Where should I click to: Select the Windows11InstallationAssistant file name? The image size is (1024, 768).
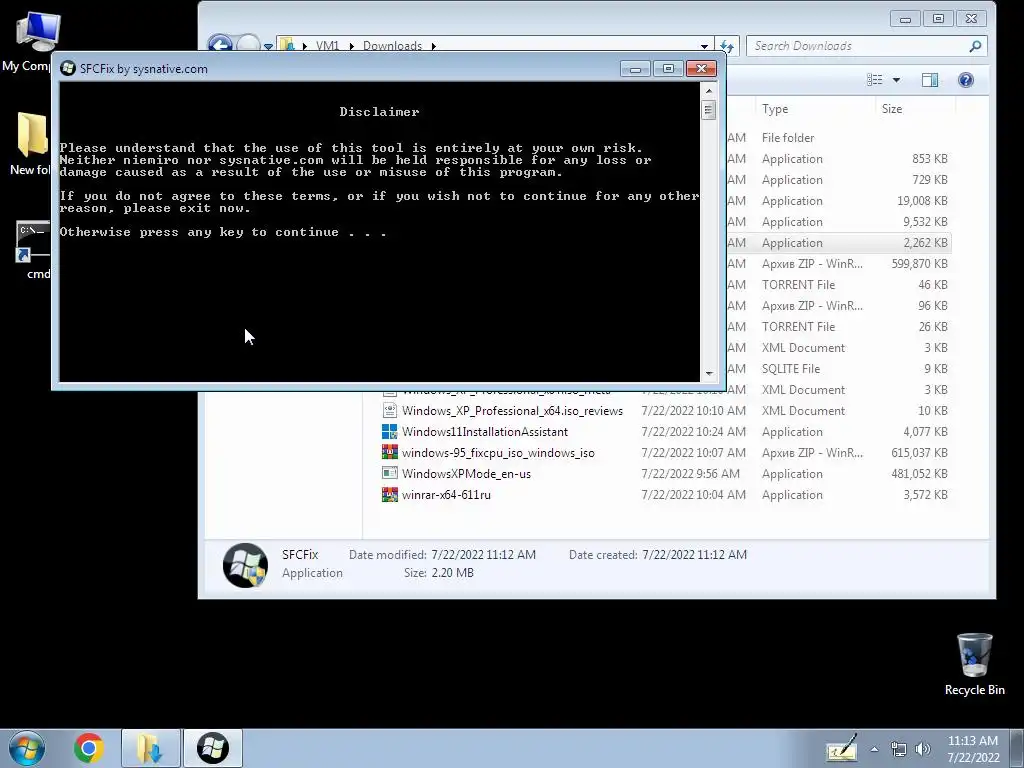coord(485,432)
